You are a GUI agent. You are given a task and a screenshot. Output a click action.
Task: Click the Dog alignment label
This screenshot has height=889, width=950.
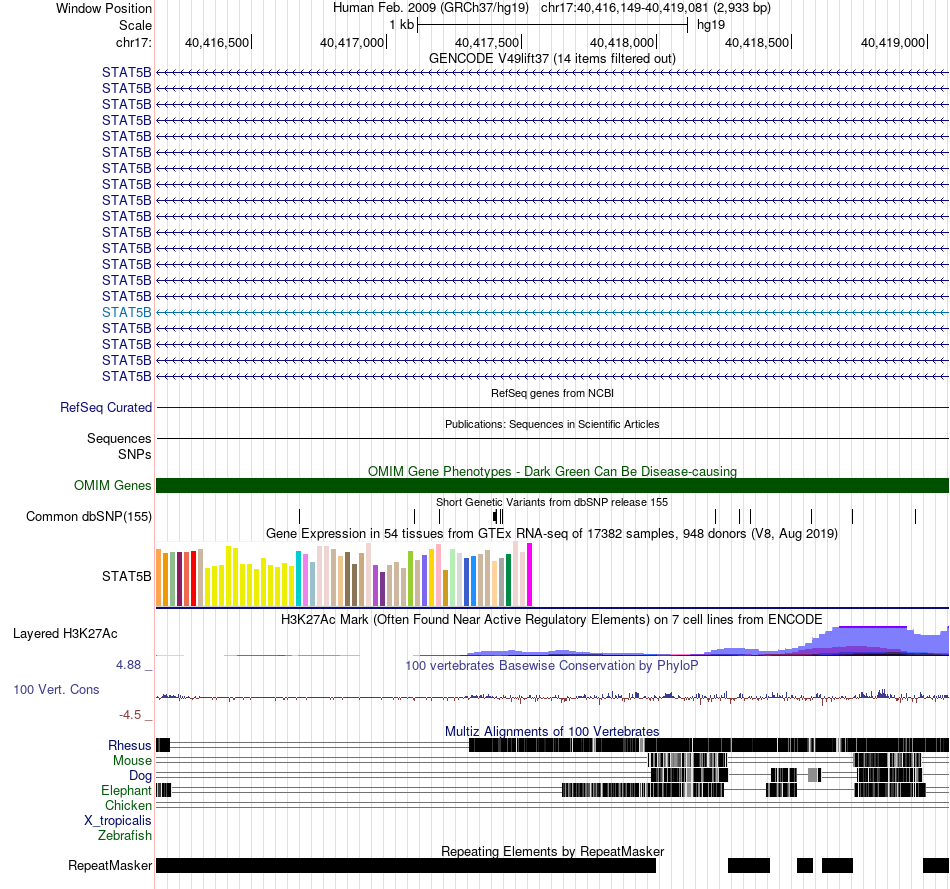[140, 776]
